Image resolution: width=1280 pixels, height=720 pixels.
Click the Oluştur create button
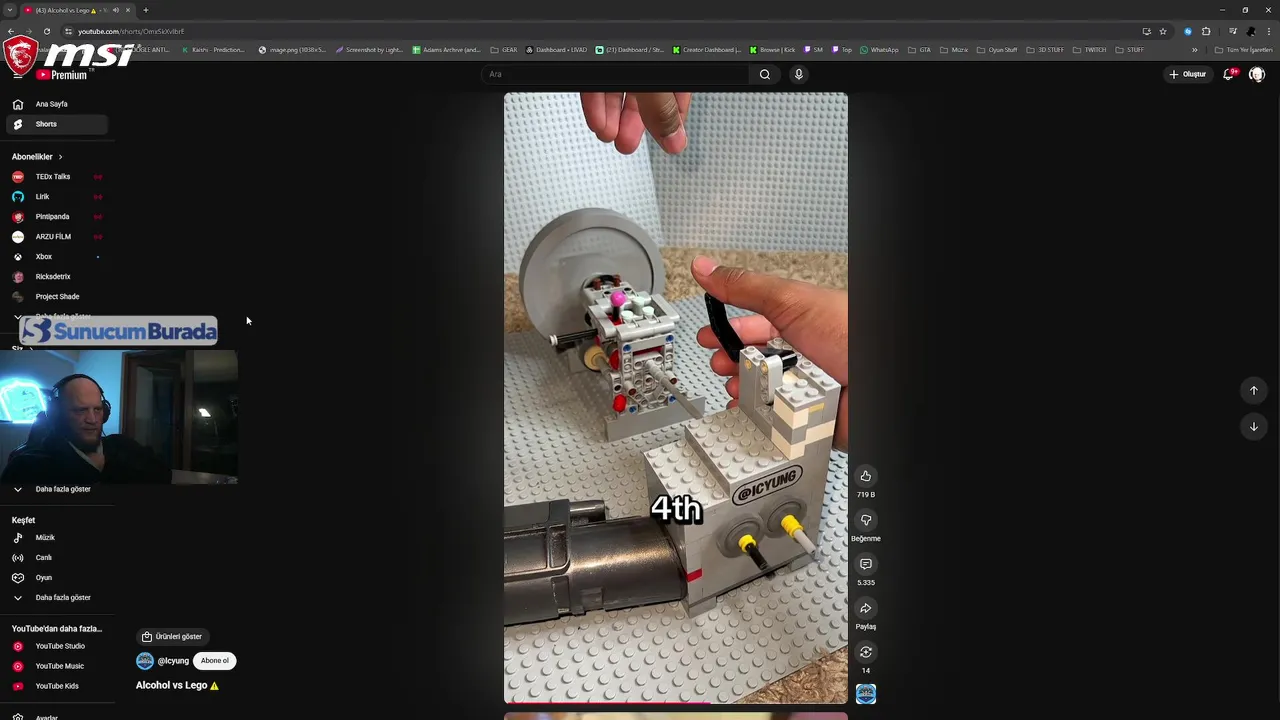1188,74
